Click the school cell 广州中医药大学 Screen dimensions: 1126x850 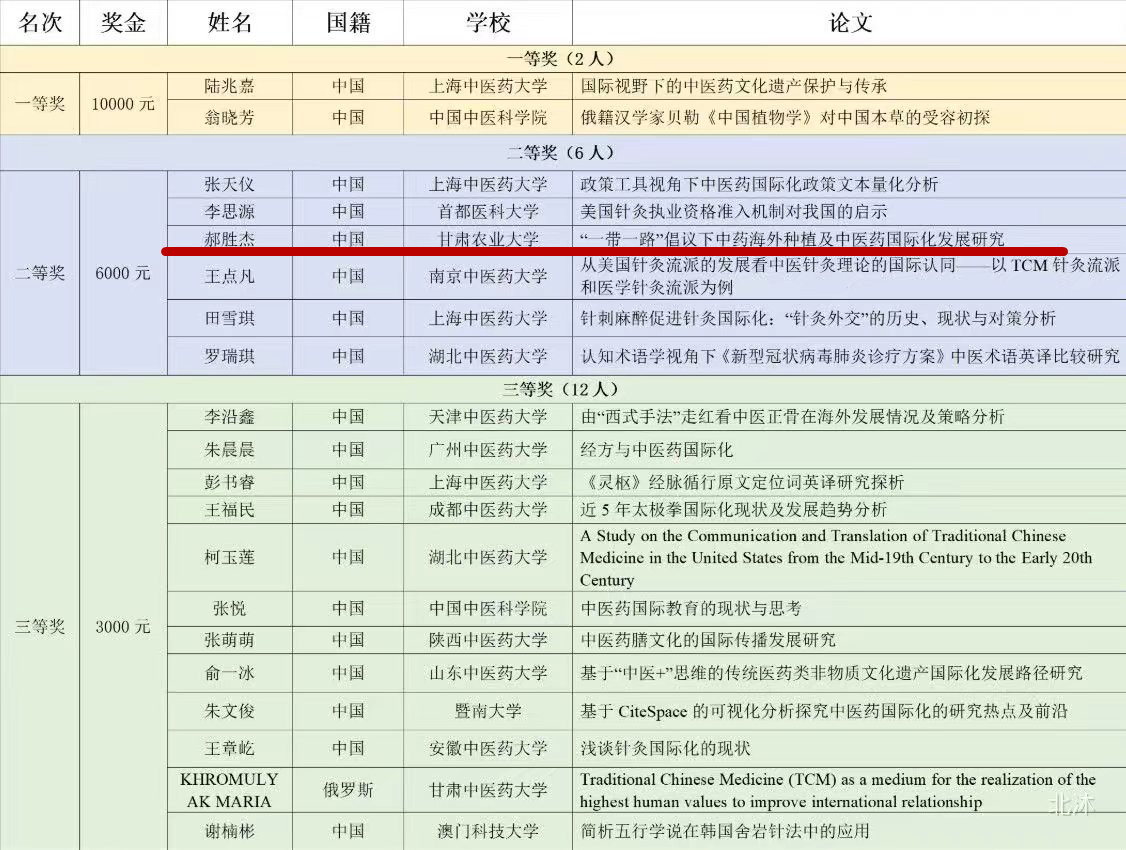coord(488,450)
